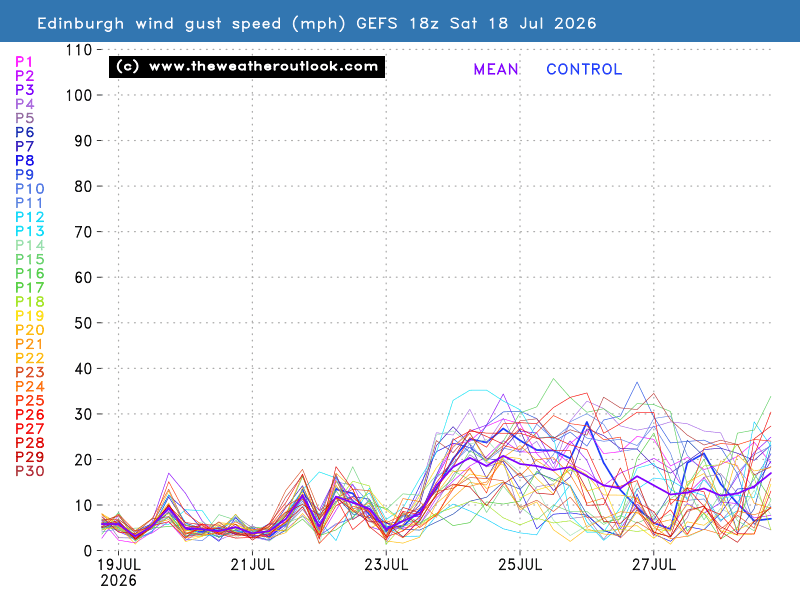
Task: Click the P29 legend label
Action: 30,457
